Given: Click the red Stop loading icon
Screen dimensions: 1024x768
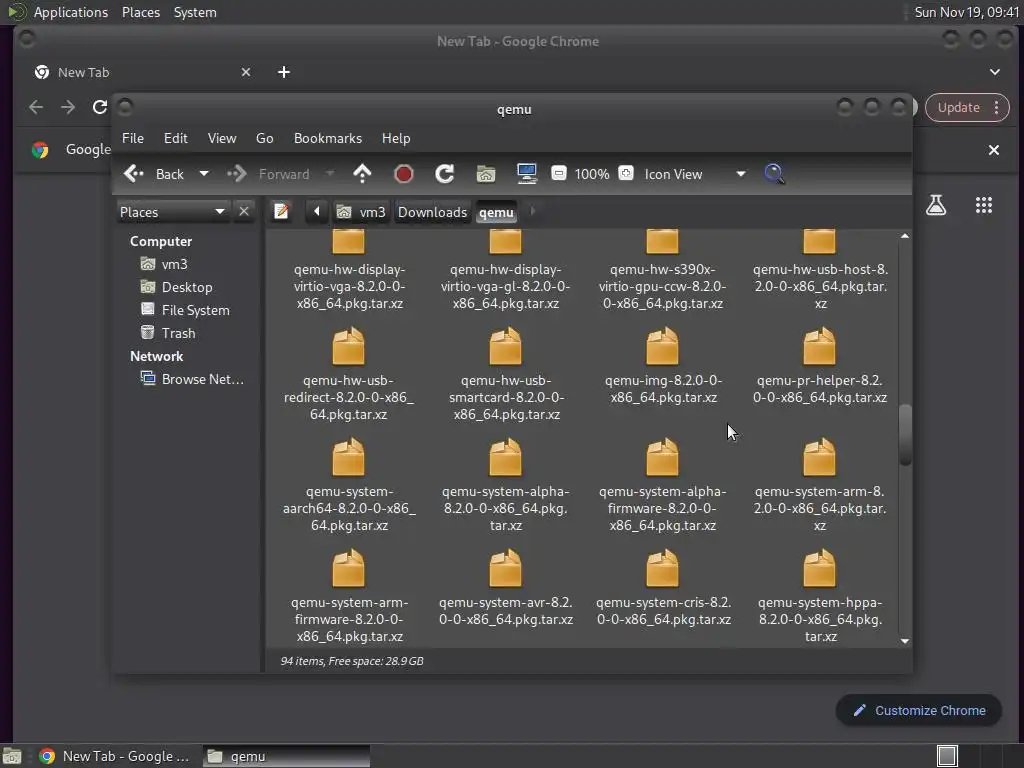Looking at the screenshot, I should [404, 174].
